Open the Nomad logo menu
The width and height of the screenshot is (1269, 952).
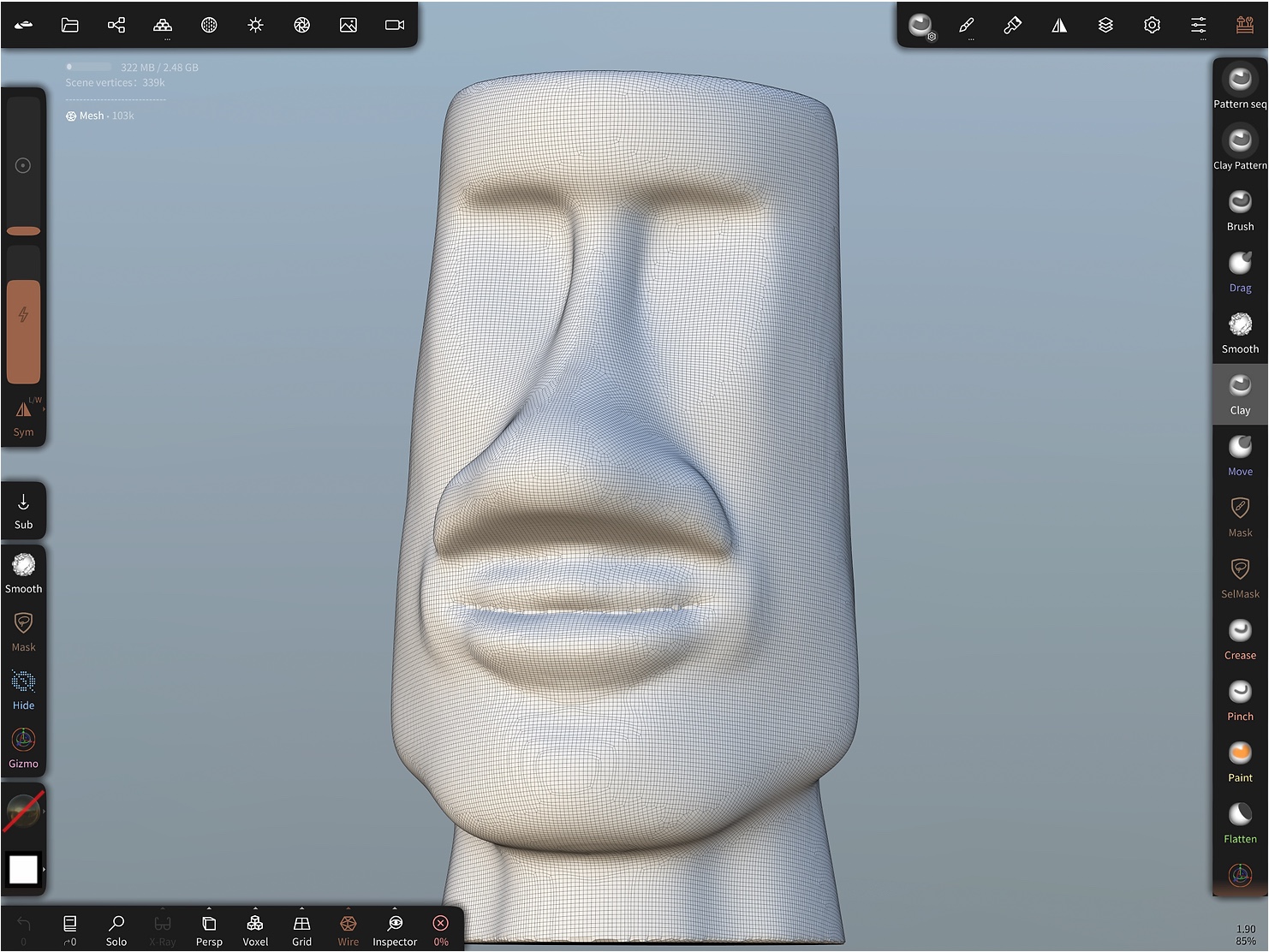pos(24,25)
